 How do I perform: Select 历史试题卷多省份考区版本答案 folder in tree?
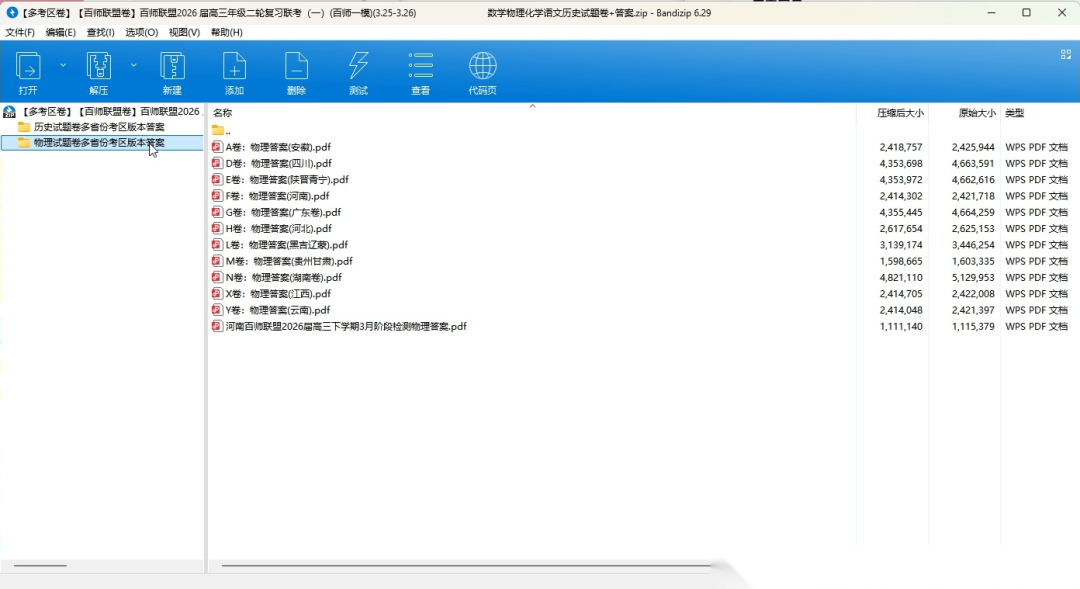[x=98, y=127]
